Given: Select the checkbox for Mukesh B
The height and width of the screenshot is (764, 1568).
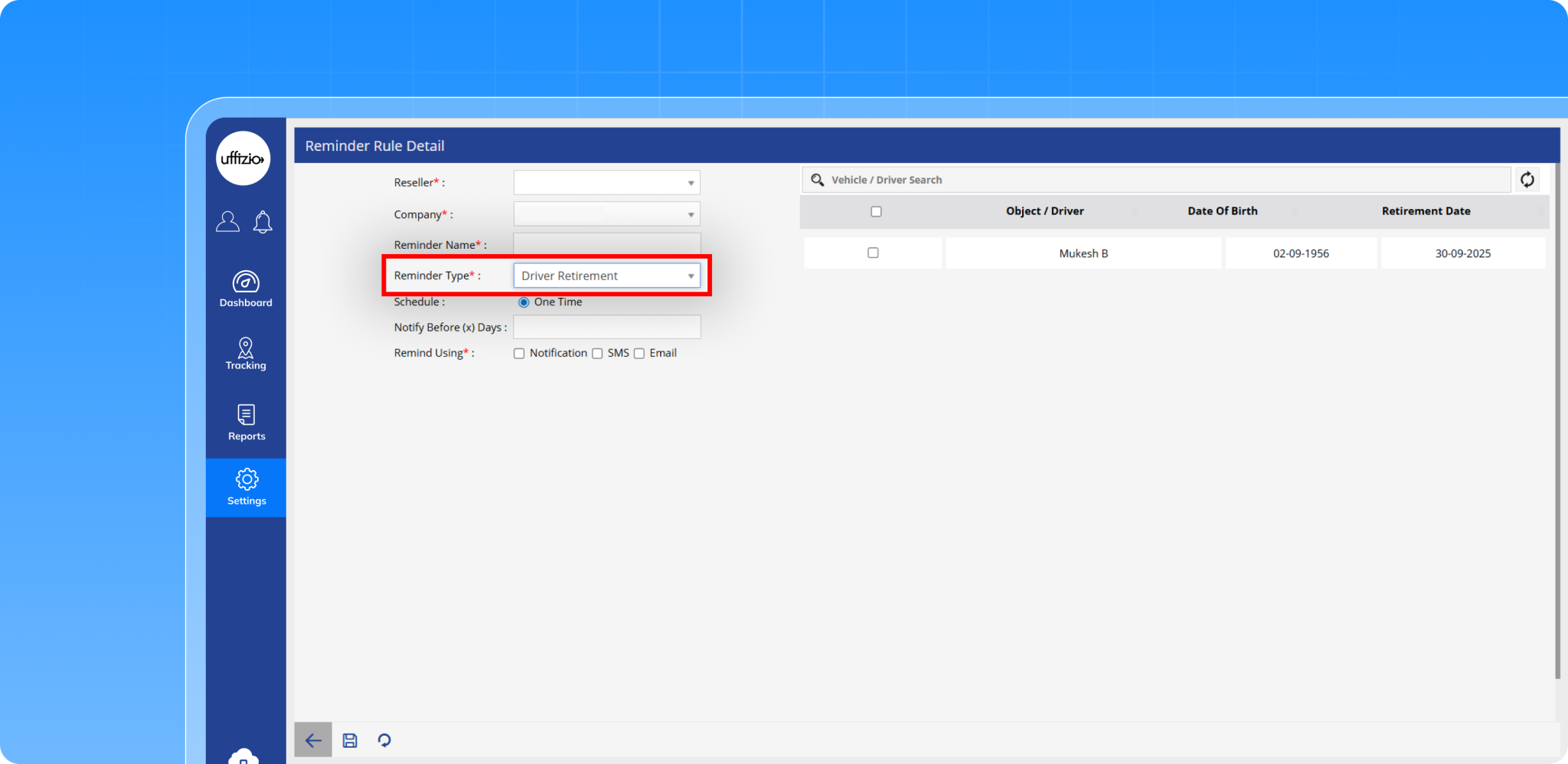Looking at the screenshot, I should click(873, 253).
